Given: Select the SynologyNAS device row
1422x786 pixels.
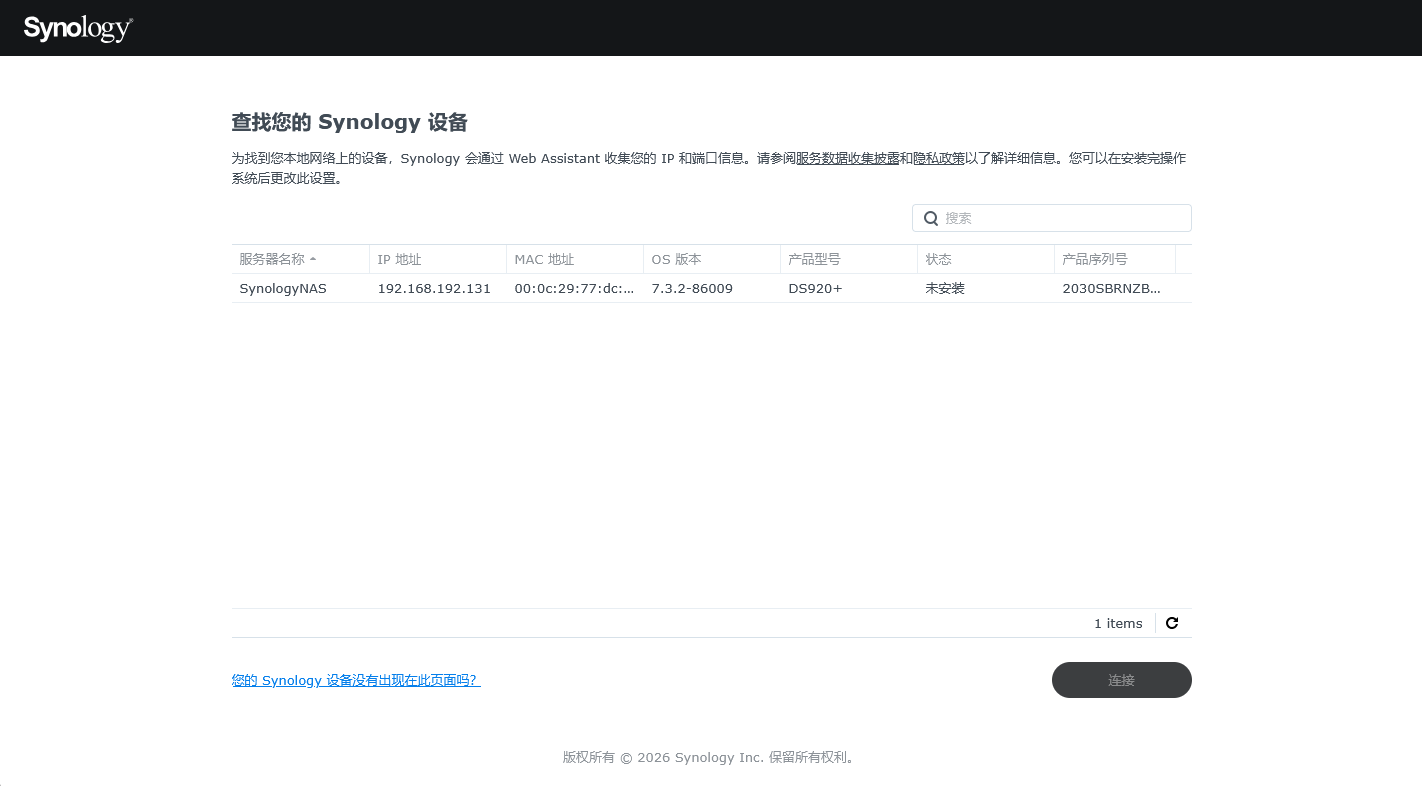Looking at the screenshot, I should click(x=711, y=288).
